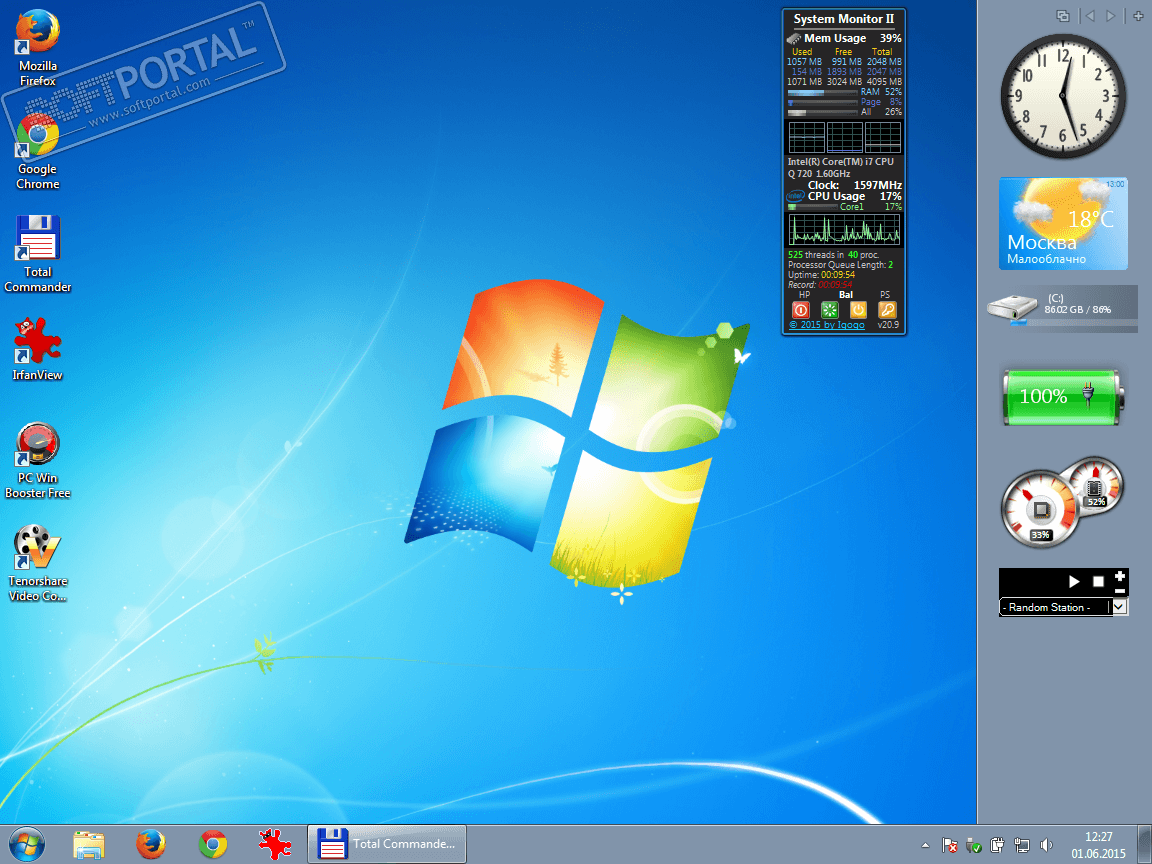Open the network tray icon
Image resolution: width=1152 pixels, height=864 pixels.
pos(1021,846)
